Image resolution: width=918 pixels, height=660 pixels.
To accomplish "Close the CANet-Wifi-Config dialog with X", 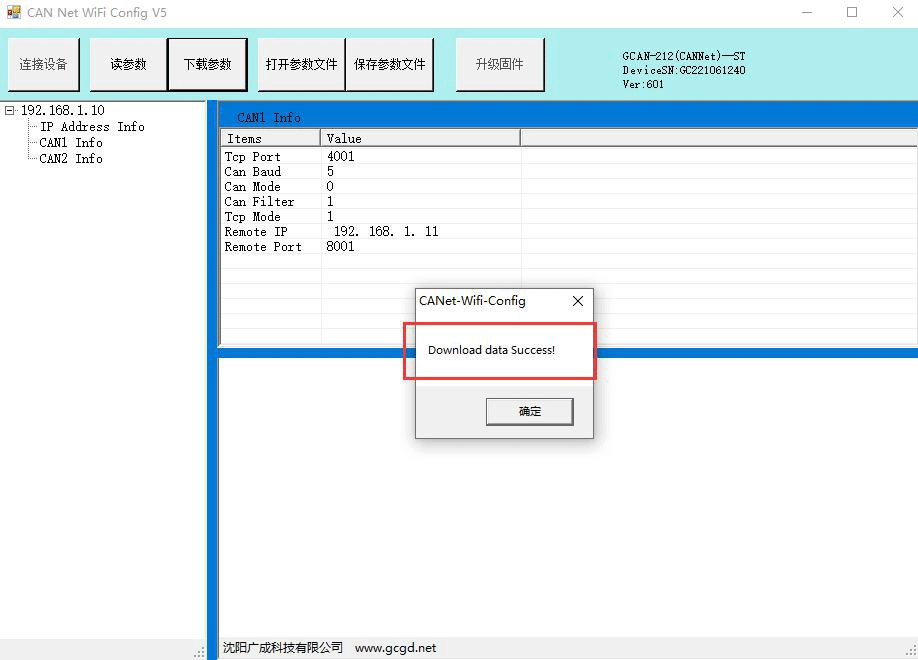I will pyautogui.click(x=577, y=301).
